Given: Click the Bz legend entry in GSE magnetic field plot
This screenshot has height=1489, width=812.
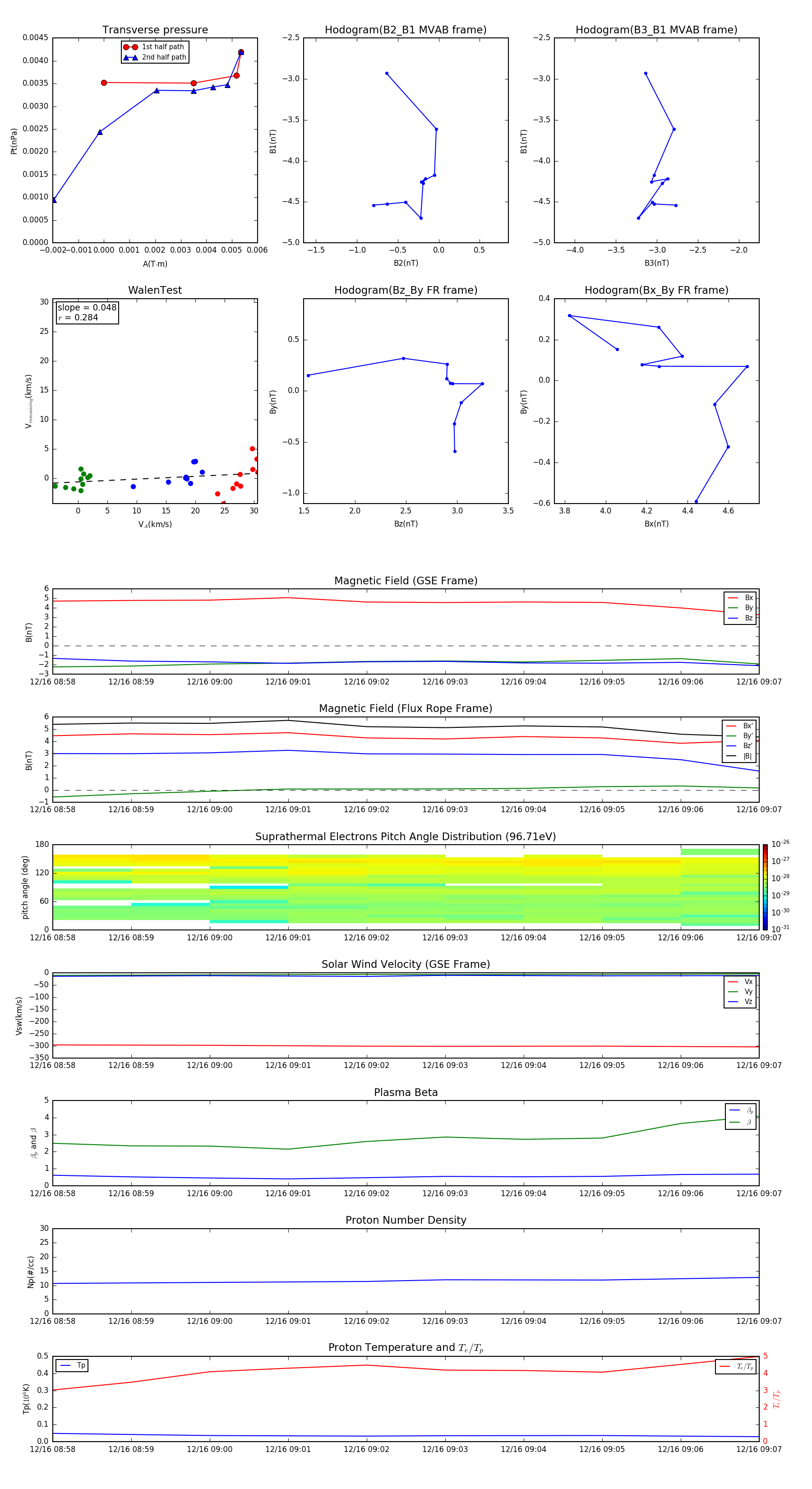Looking at the screenshot, I should [x=740, y=618].
